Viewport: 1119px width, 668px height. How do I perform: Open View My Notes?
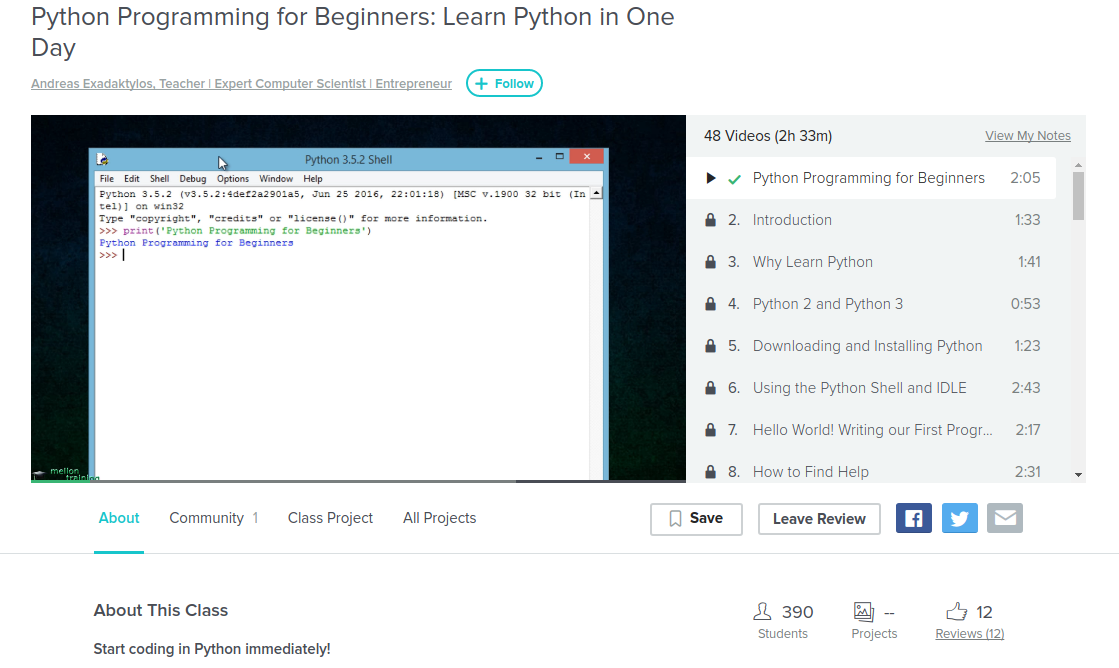[x=1028, y=135]
